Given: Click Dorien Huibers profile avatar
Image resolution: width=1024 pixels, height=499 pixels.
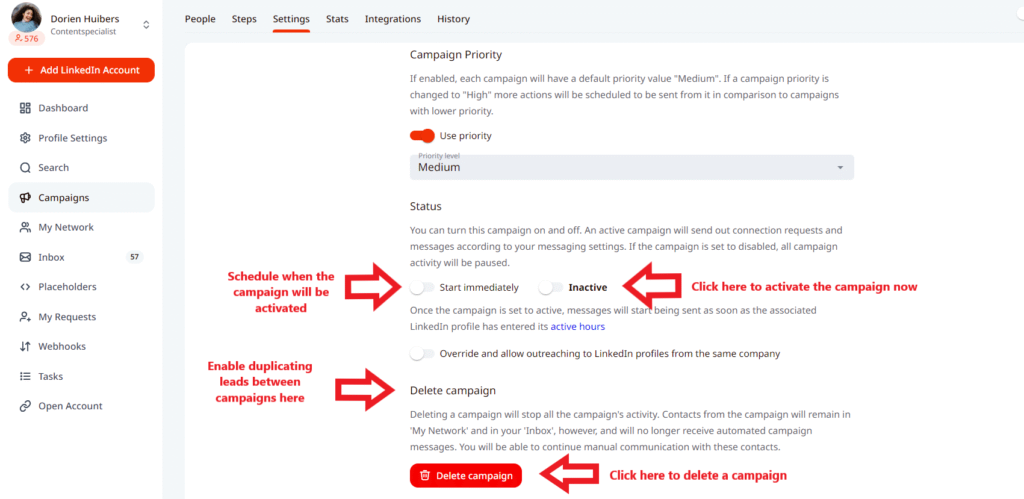Looking at the screenshot, I should tap(28, 17).
